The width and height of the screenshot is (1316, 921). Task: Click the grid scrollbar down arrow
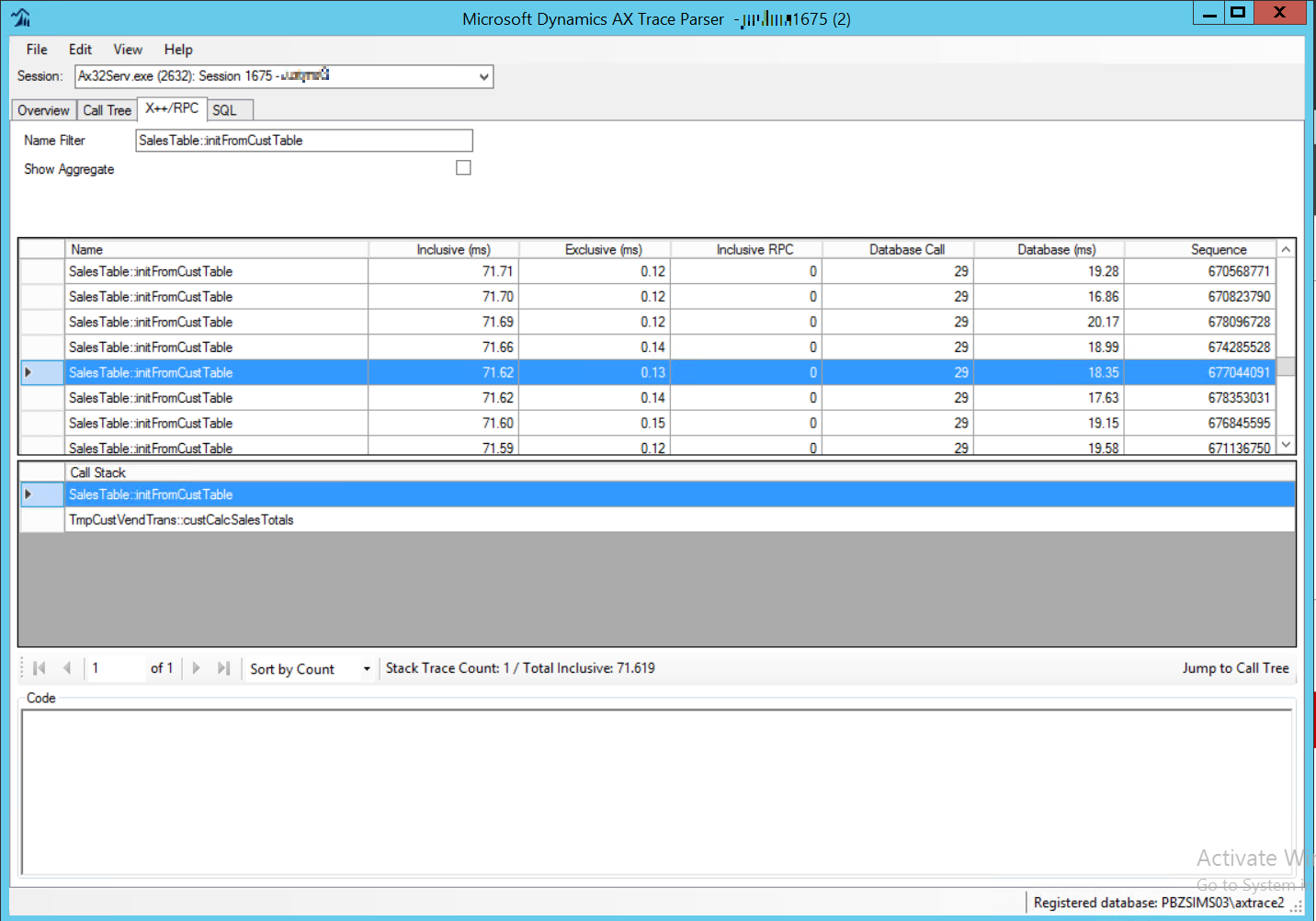1287,445
